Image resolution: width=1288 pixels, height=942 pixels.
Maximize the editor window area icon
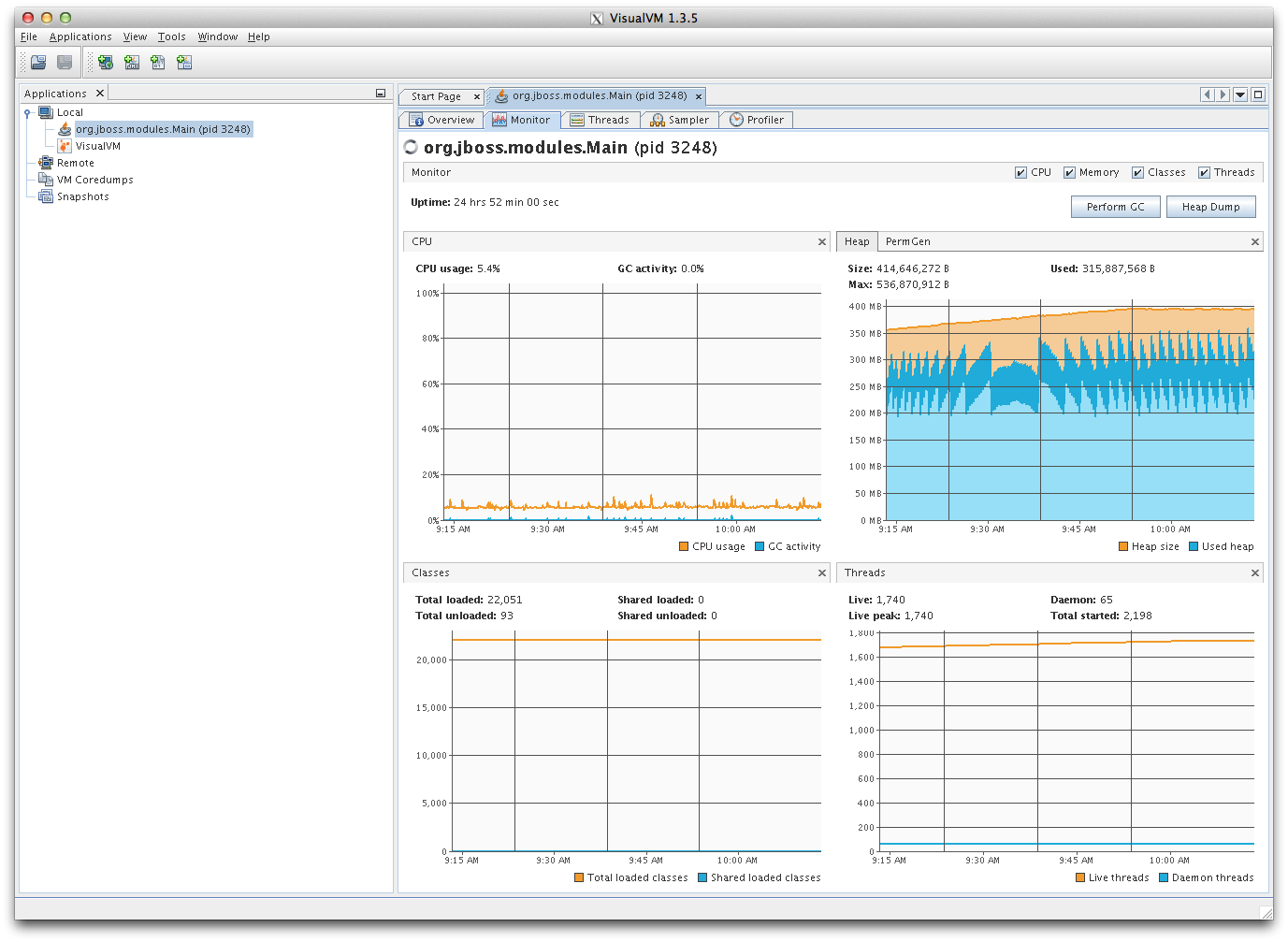coord(1258,94)
